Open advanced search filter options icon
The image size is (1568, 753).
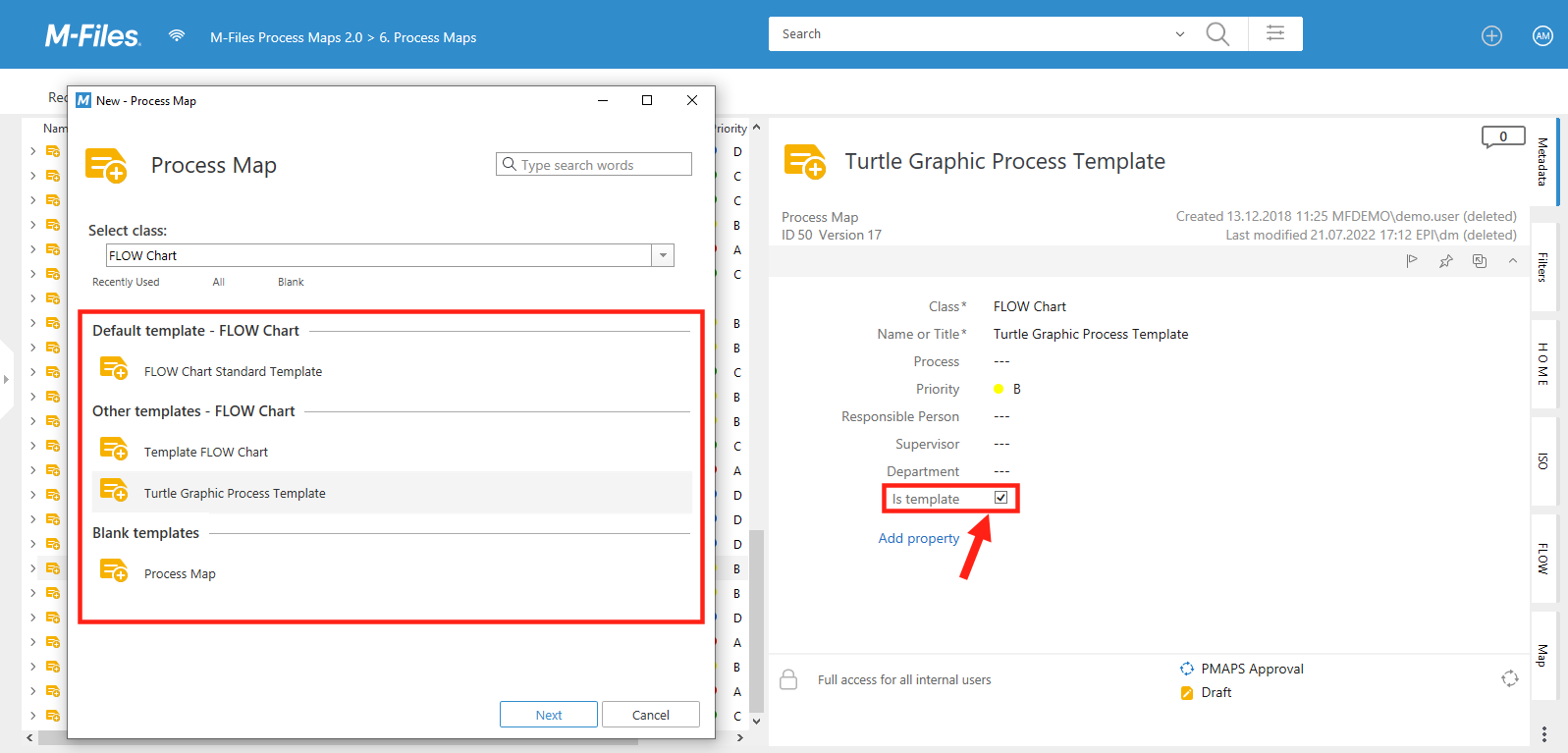click(1275, 34)
